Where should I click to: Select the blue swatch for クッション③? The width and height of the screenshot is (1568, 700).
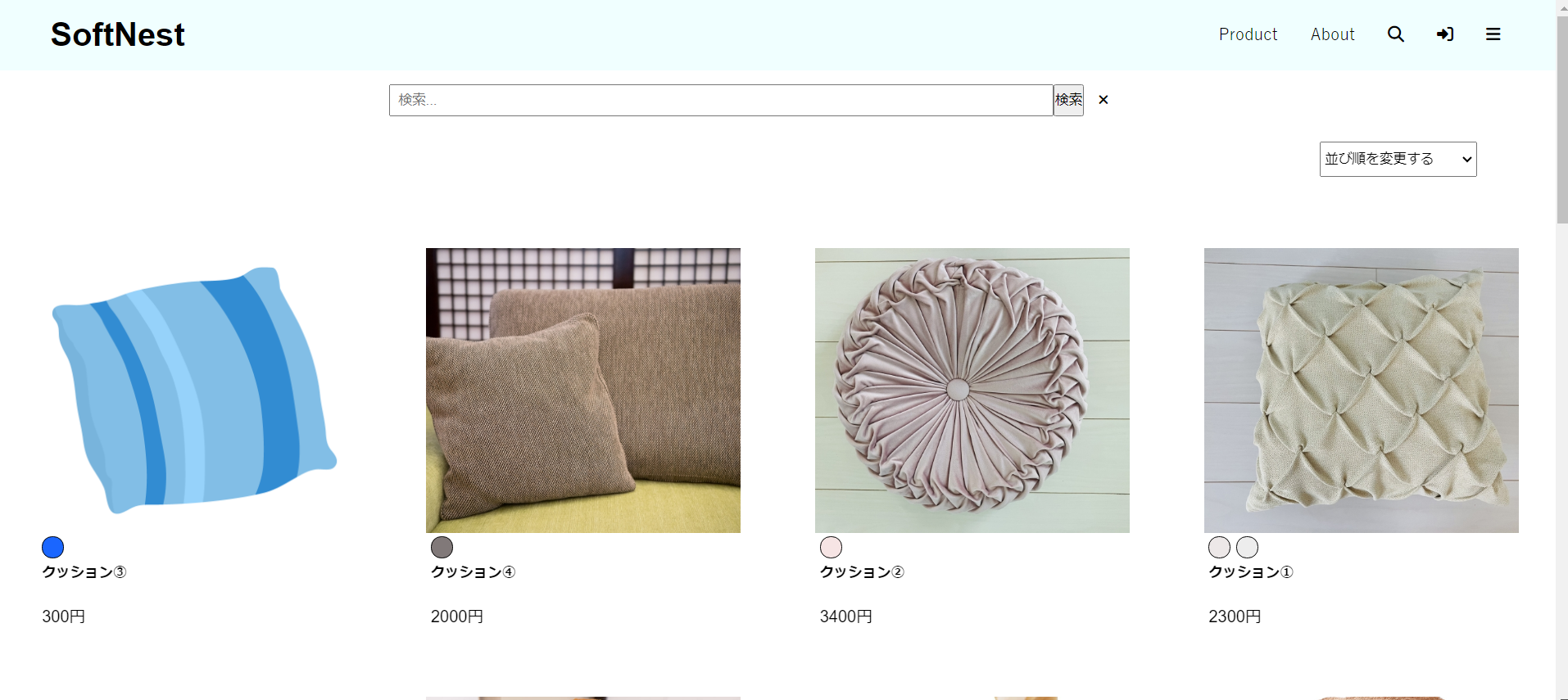coord(53,547)
